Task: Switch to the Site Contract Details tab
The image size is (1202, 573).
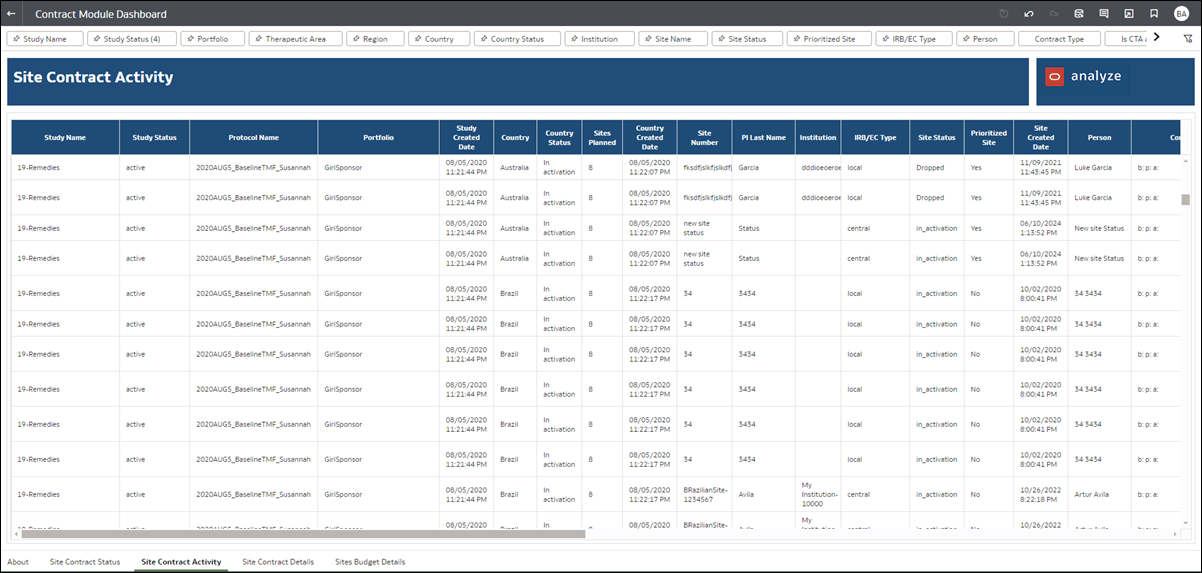Action: (278, 562)
